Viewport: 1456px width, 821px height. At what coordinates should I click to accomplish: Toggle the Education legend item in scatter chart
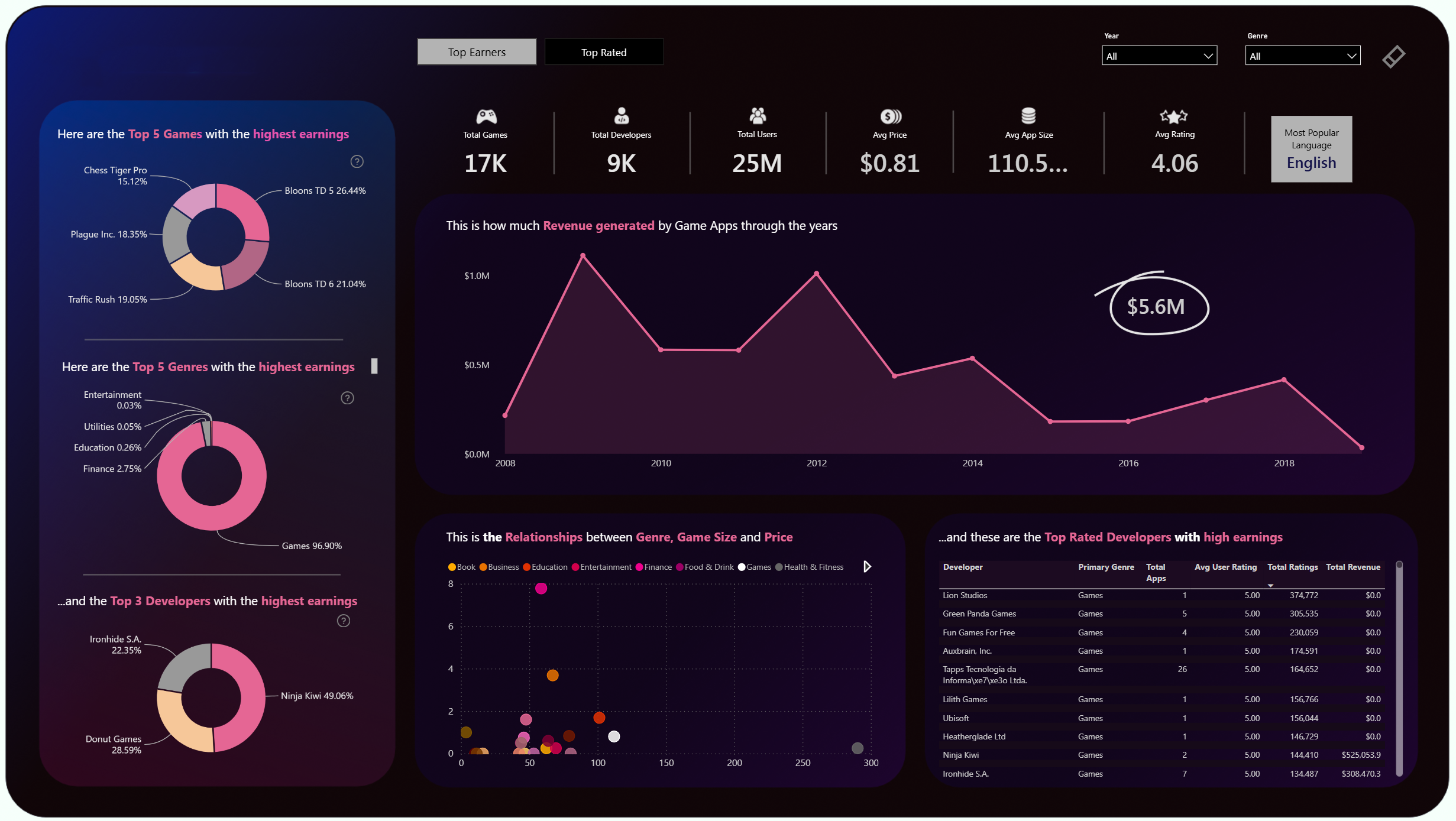[x=545, y=567]
